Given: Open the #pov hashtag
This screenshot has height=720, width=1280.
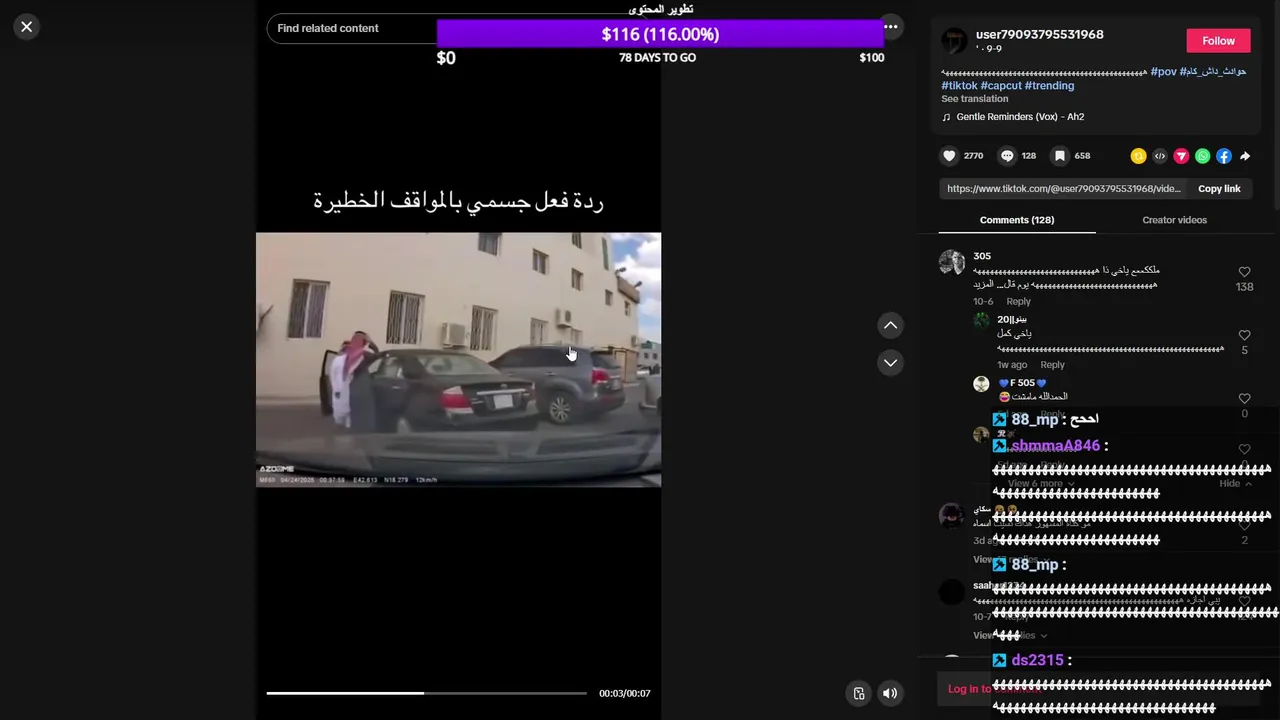Looking at the screenshot, I should click(1163, 72).
